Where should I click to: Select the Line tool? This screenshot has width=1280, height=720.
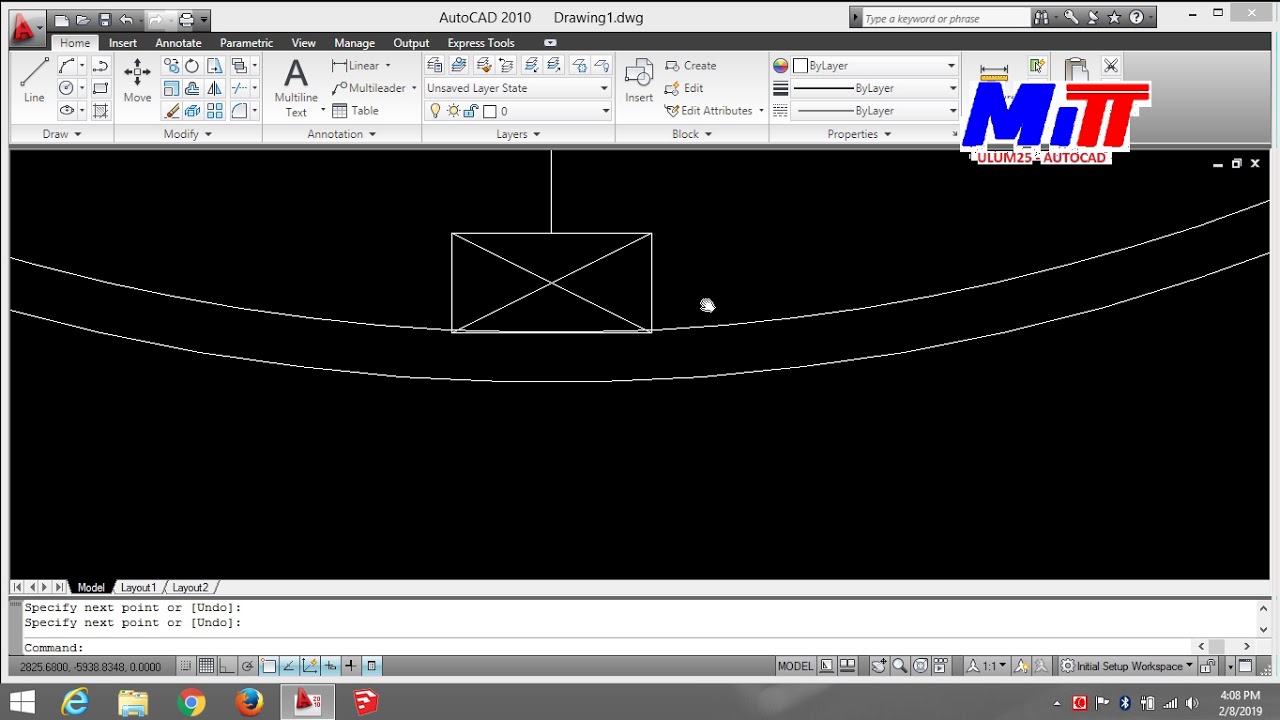(x=34, y=81)
